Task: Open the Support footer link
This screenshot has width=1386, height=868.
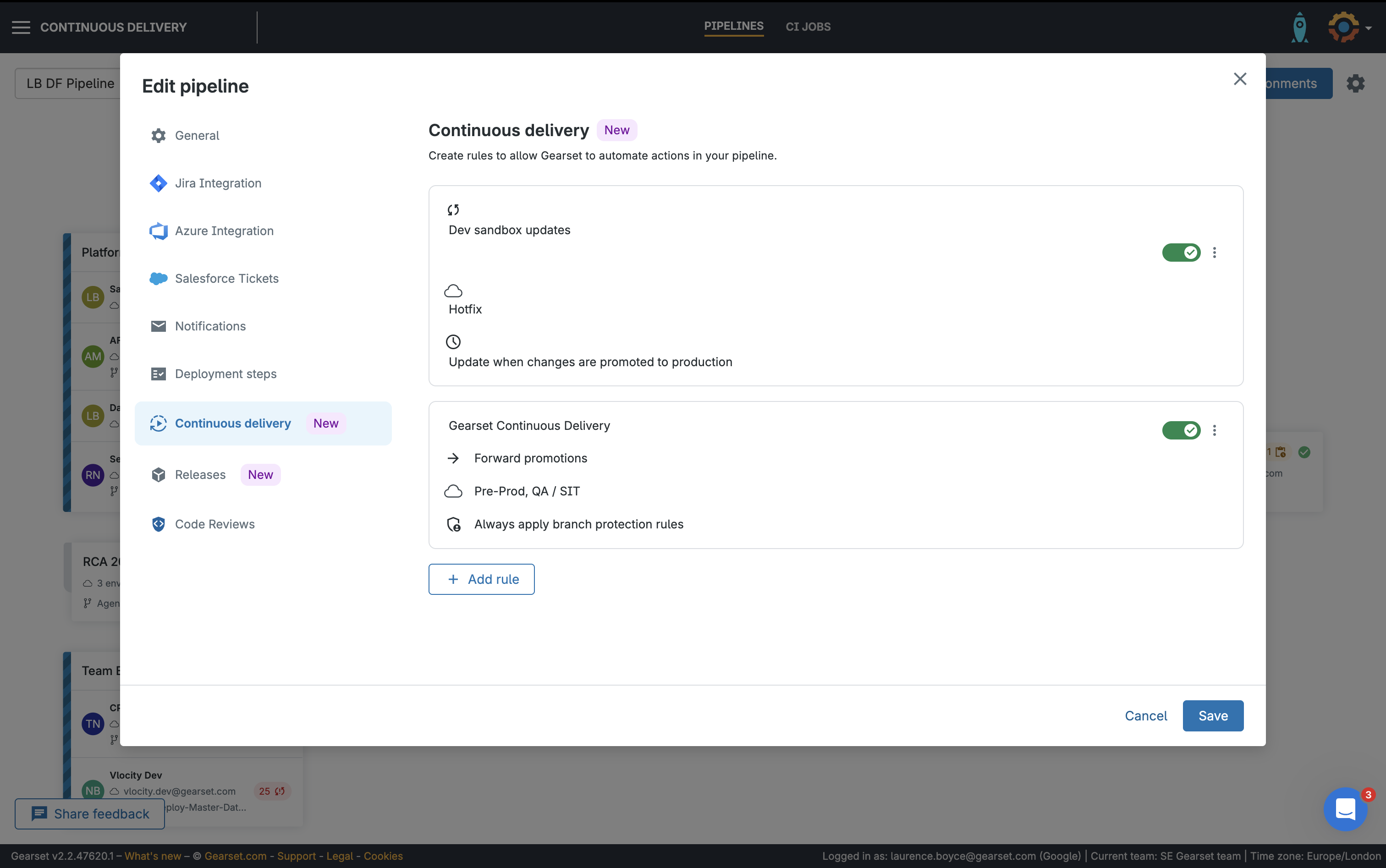Action: coord(296,856)
